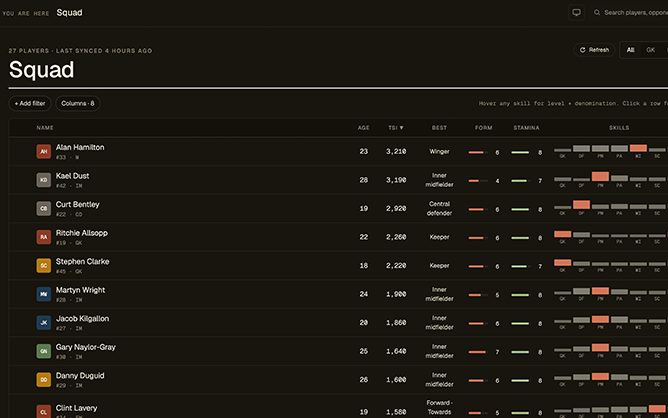This screenshot has height=418, width=668.
Task: Click the name Stephen Clarke
Action: (x=82, y=261)
